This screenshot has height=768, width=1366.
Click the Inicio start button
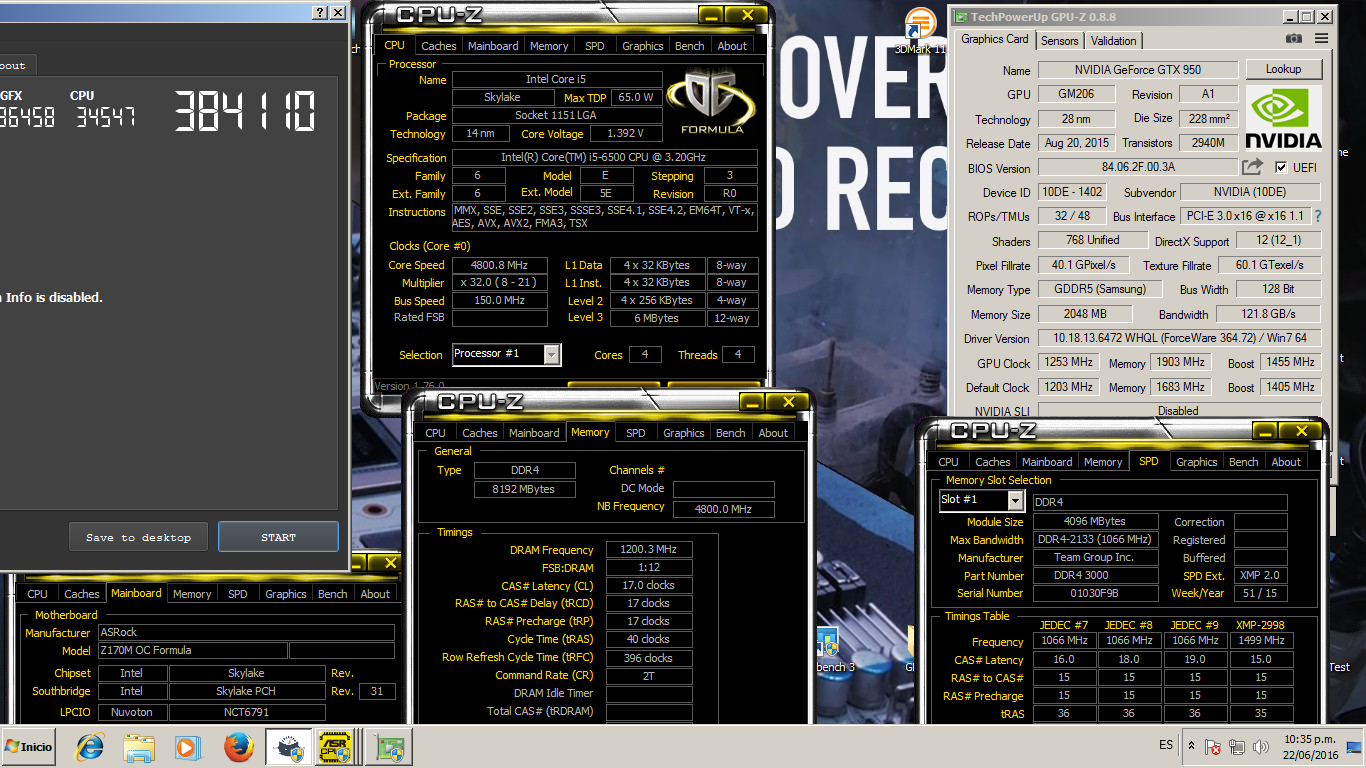click(x=29, y=747)
